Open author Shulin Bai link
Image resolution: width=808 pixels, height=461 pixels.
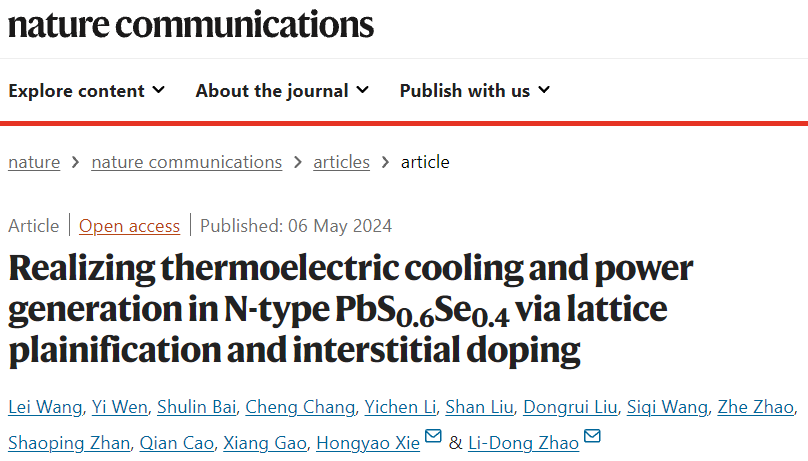[197, 407]
